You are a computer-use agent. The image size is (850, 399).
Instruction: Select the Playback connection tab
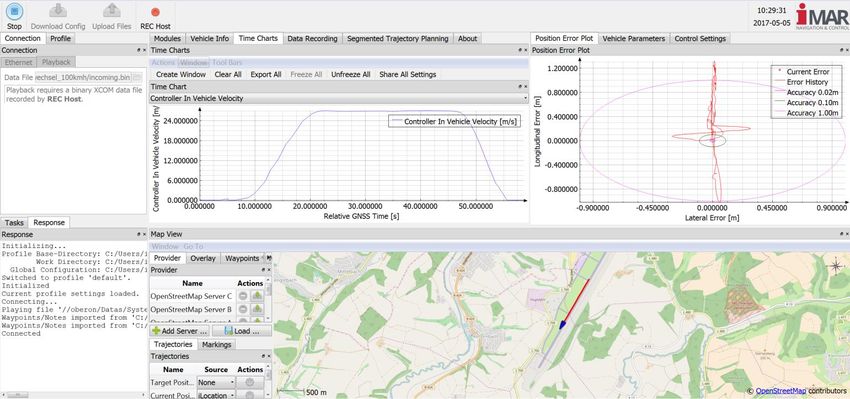click(56, 62)
